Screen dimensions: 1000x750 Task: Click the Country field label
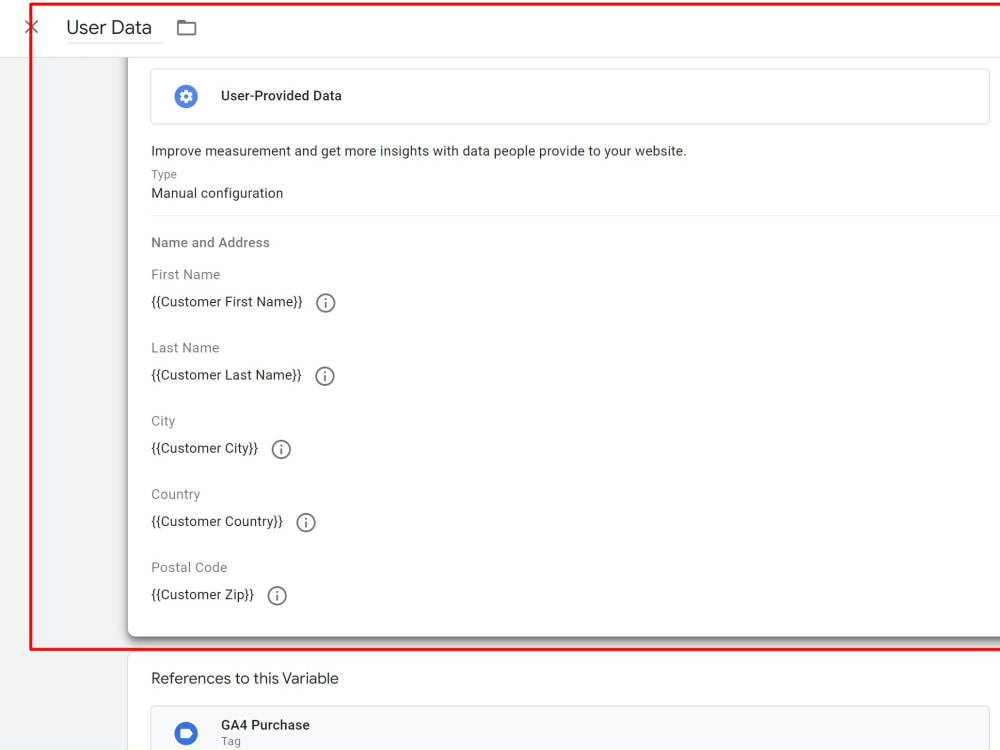(175, 494)
